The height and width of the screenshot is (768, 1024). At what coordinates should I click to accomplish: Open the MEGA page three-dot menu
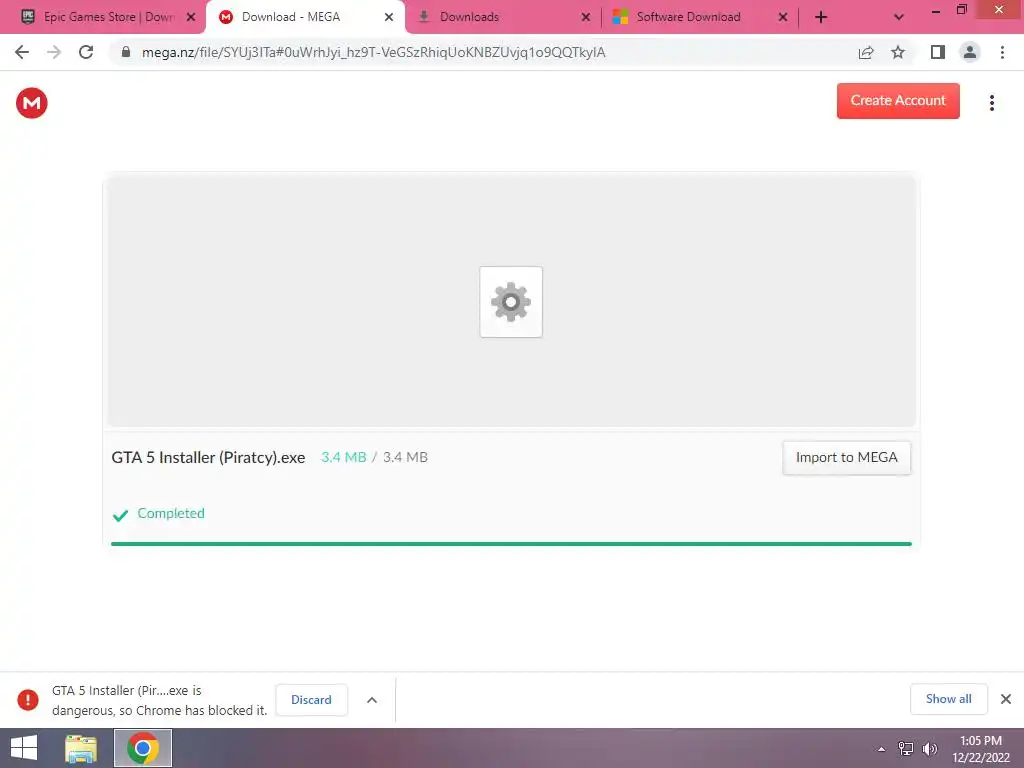991,103
